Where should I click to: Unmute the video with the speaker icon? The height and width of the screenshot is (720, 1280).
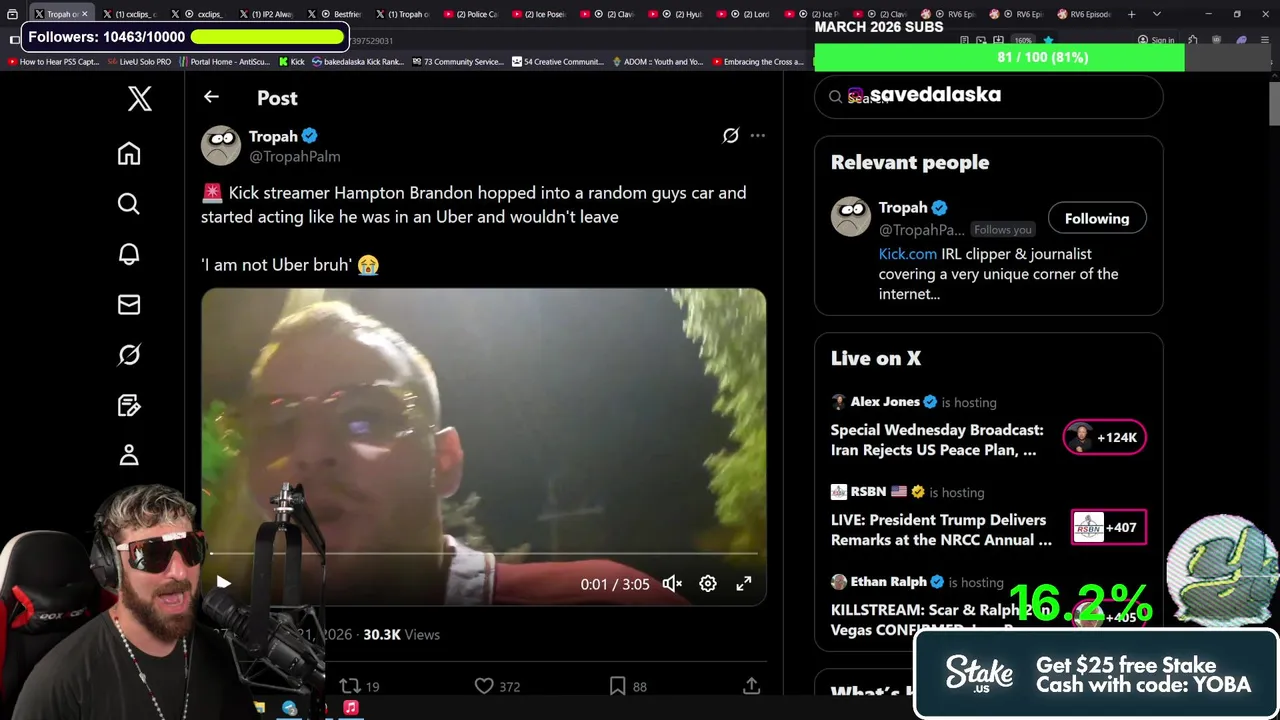coord(672,584)
